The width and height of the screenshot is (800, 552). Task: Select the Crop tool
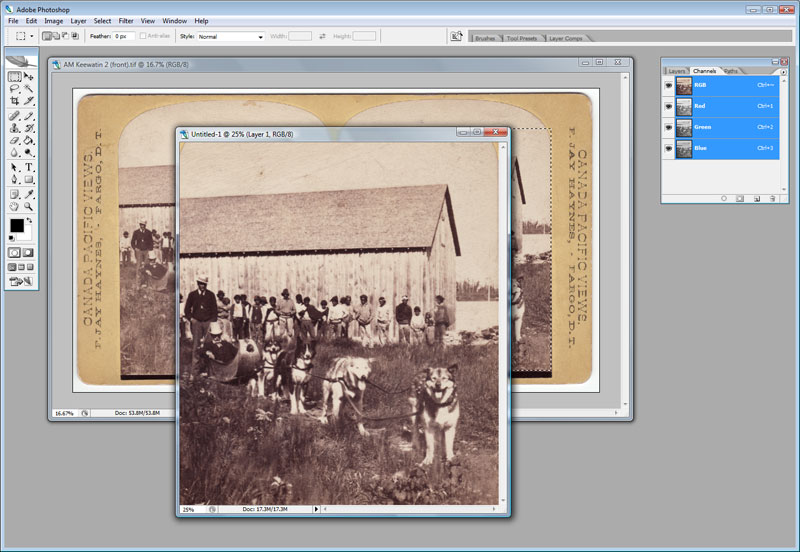(15, 101)
